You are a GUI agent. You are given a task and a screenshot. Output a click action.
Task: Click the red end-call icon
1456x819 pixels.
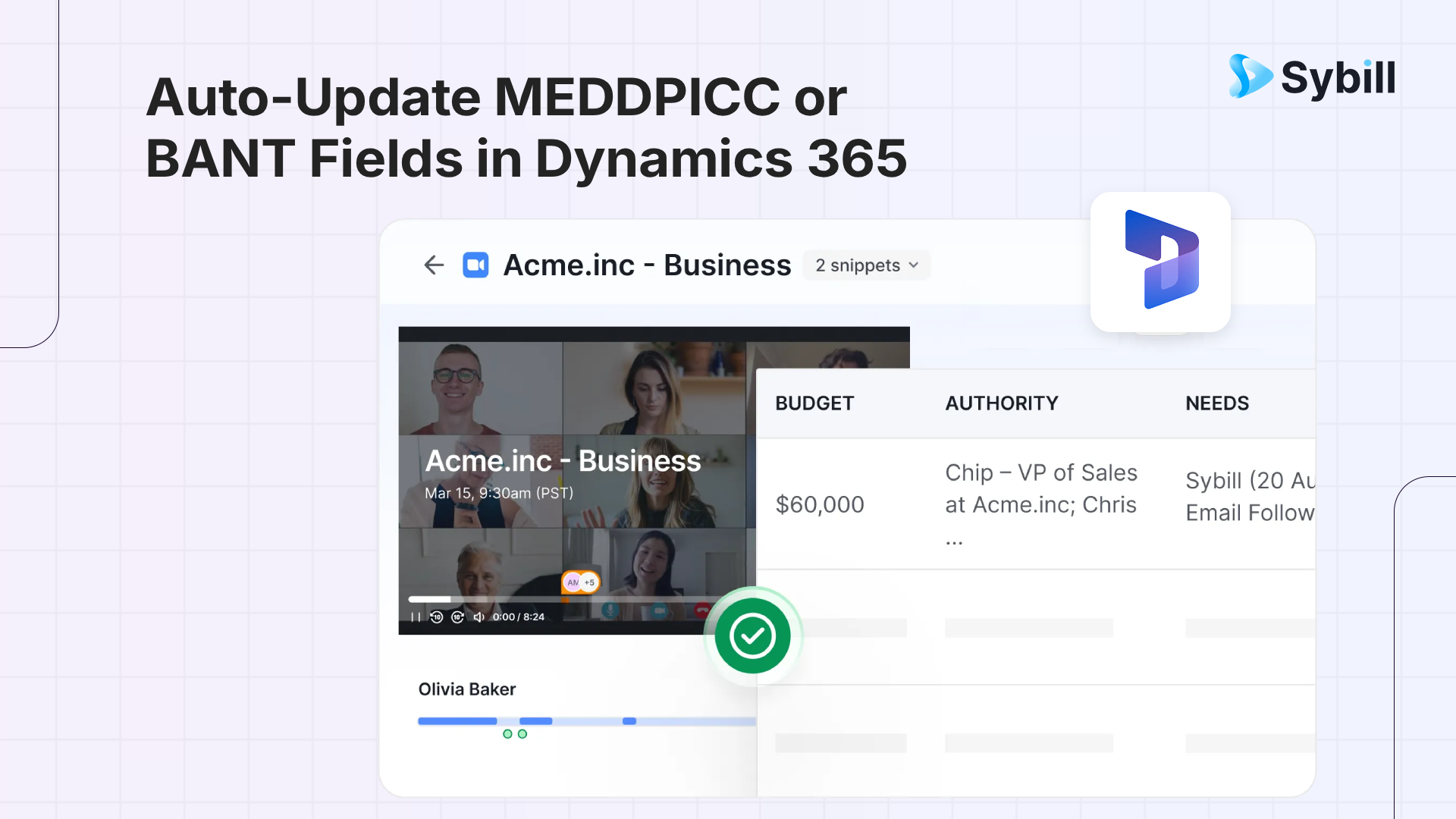point(702,610)
